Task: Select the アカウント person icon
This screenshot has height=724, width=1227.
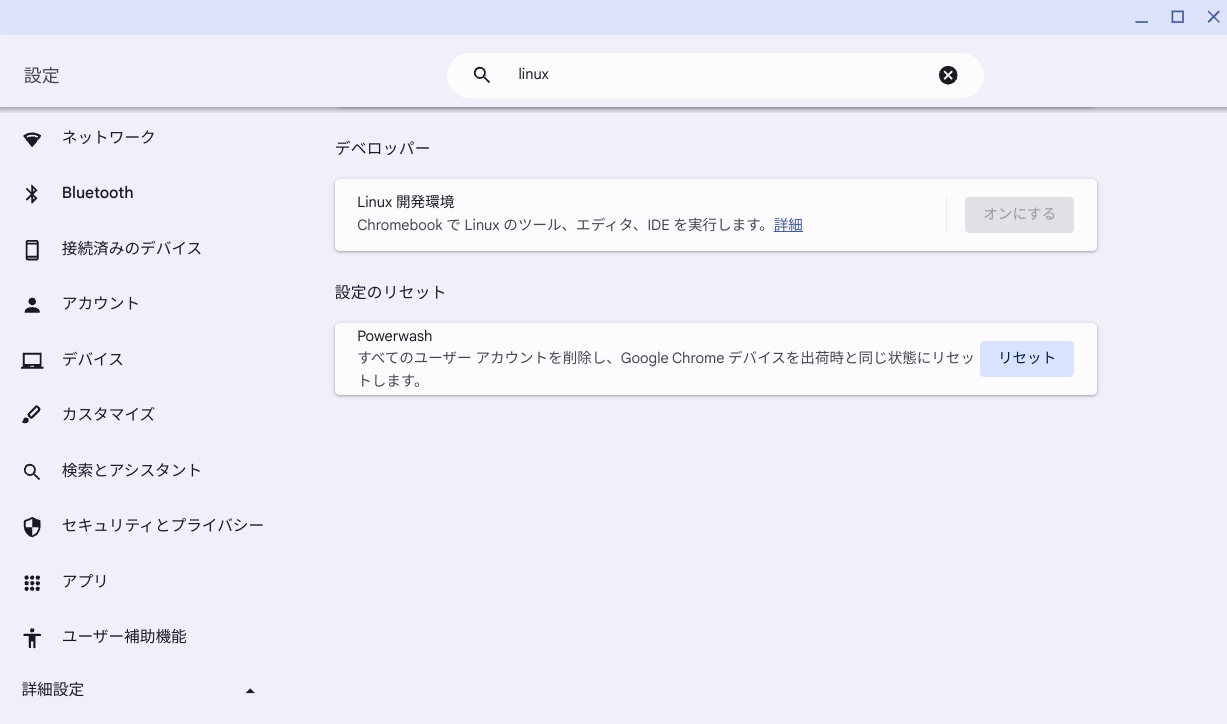Action: [32, 304]
